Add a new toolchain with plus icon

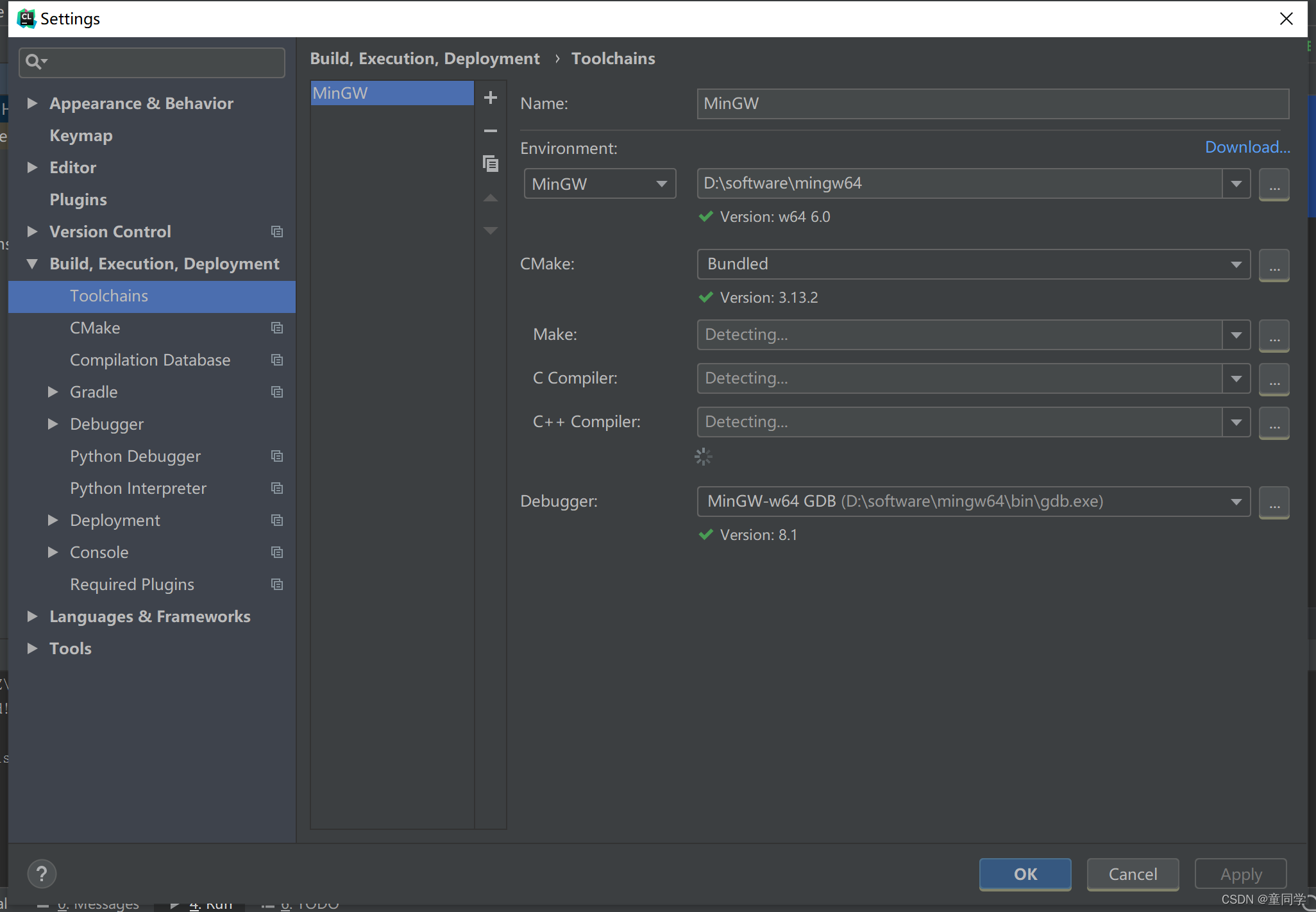[x=491, y=97]
